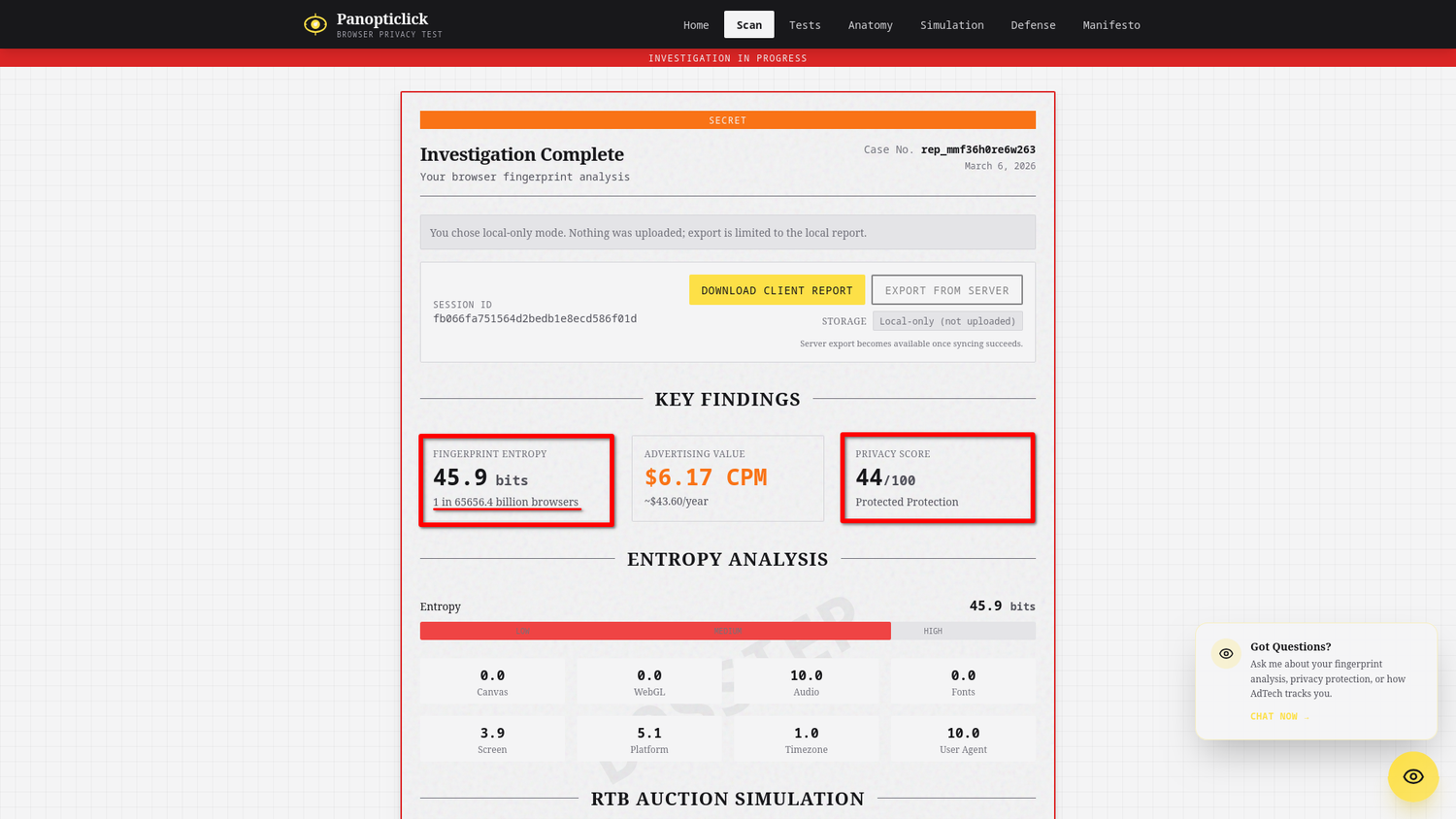Screen dimensions: 1456x819
Task: Open the Anatomy nav item
Action: click(871, 24)
